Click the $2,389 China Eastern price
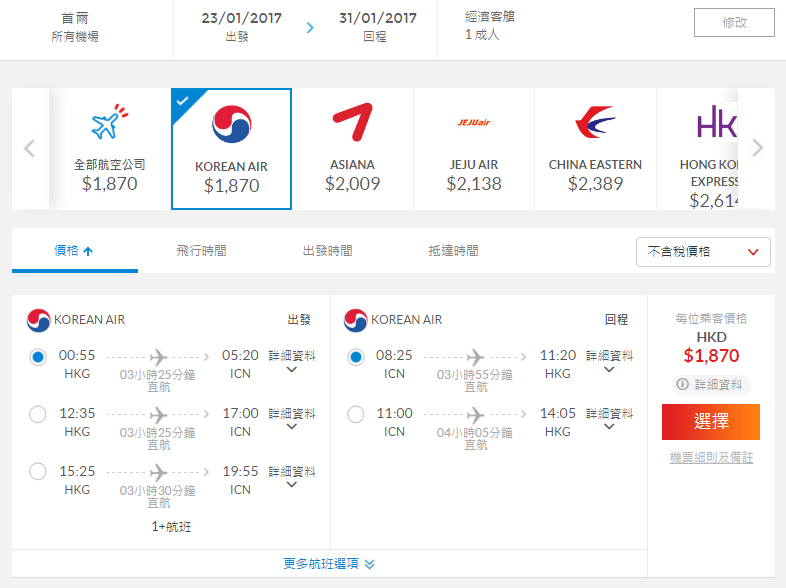This screenshot has width=786, height=588. (x=595, y=184)
